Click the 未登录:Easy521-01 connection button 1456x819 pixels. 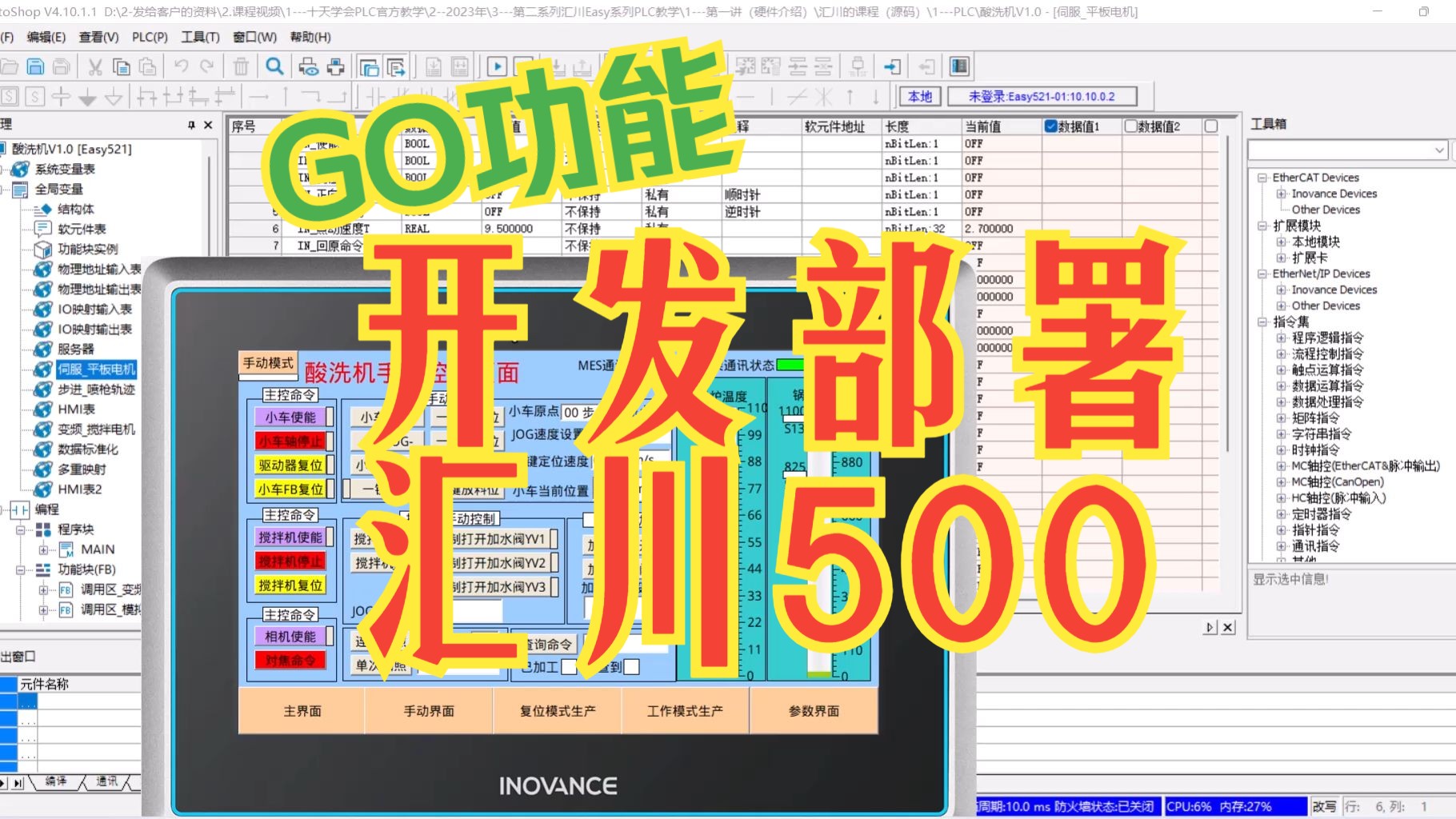(1042, 97)
